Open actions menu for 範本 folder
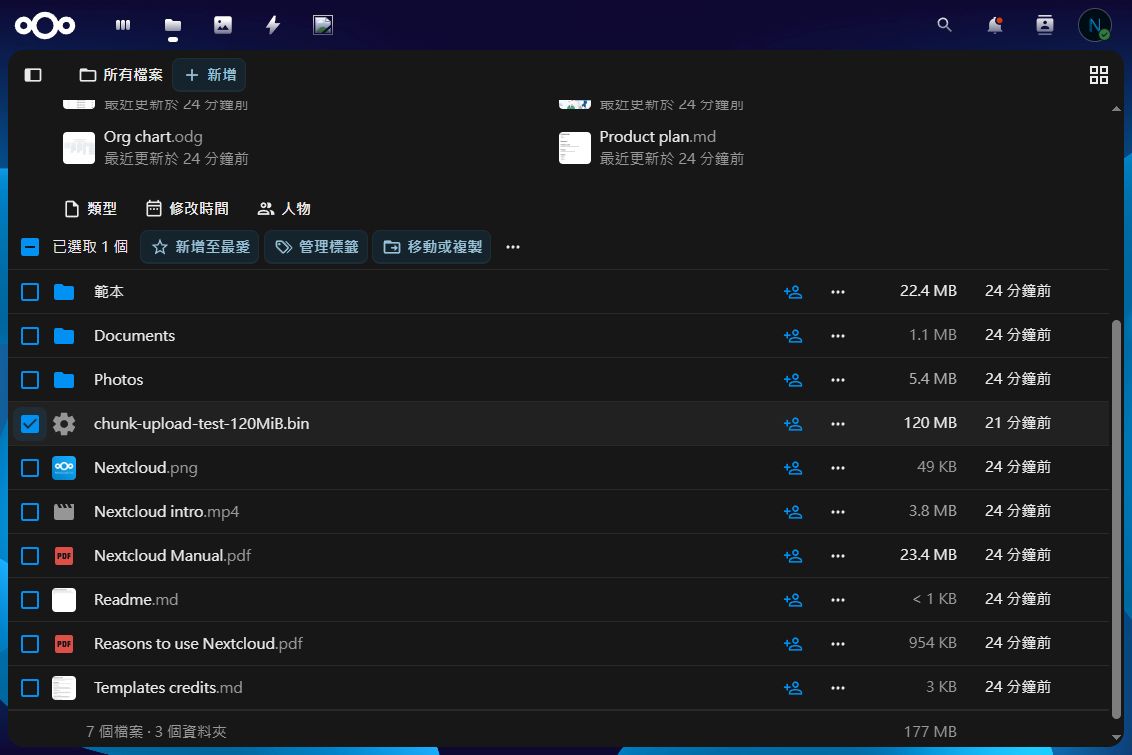This screenshot has width=1132, height=755. [837, 292]
